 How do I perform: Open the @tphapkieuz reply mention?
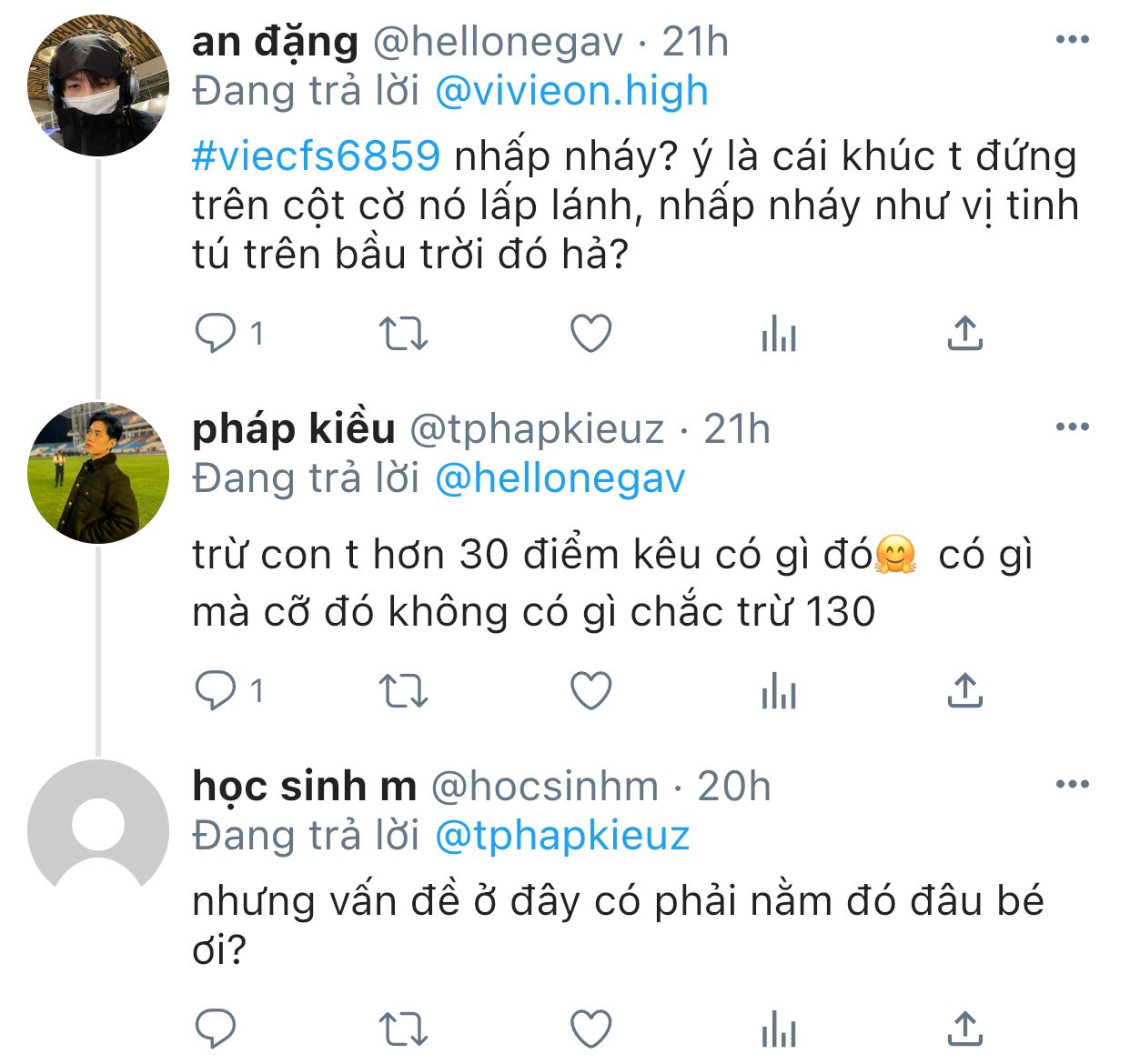coord(562,836)
